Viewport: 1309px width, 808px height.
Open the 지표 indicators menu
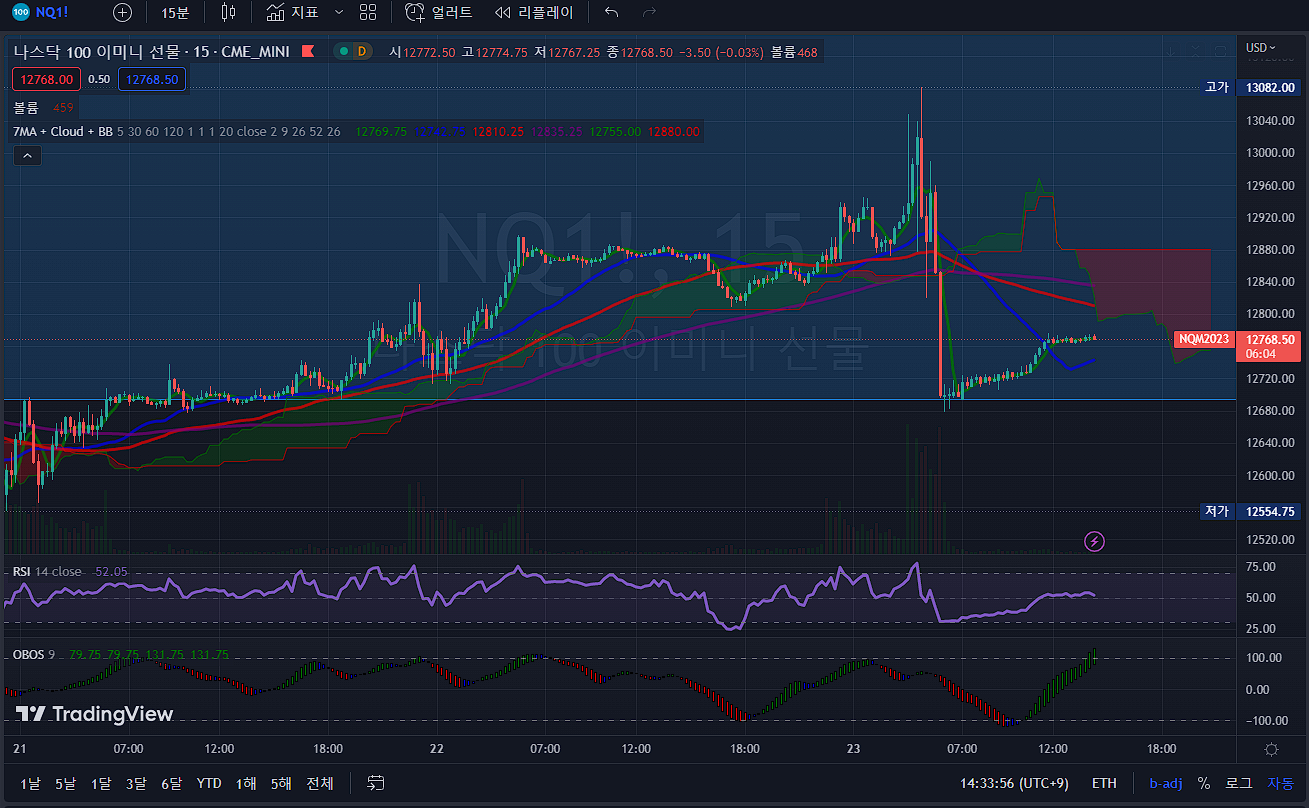[x=292, y=13]
